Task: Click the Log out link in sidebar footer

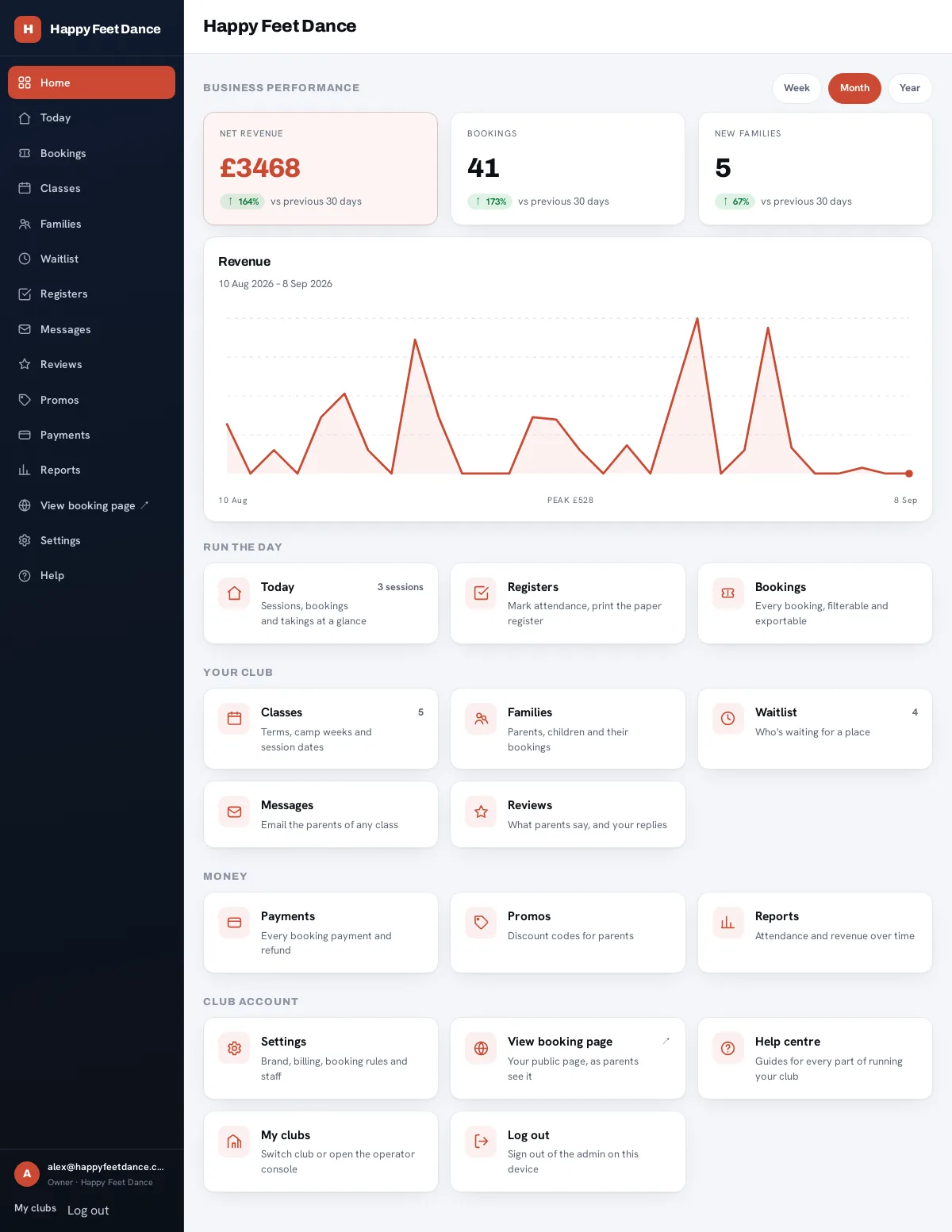Action: pyautogui.click(x=88, y=1211)
